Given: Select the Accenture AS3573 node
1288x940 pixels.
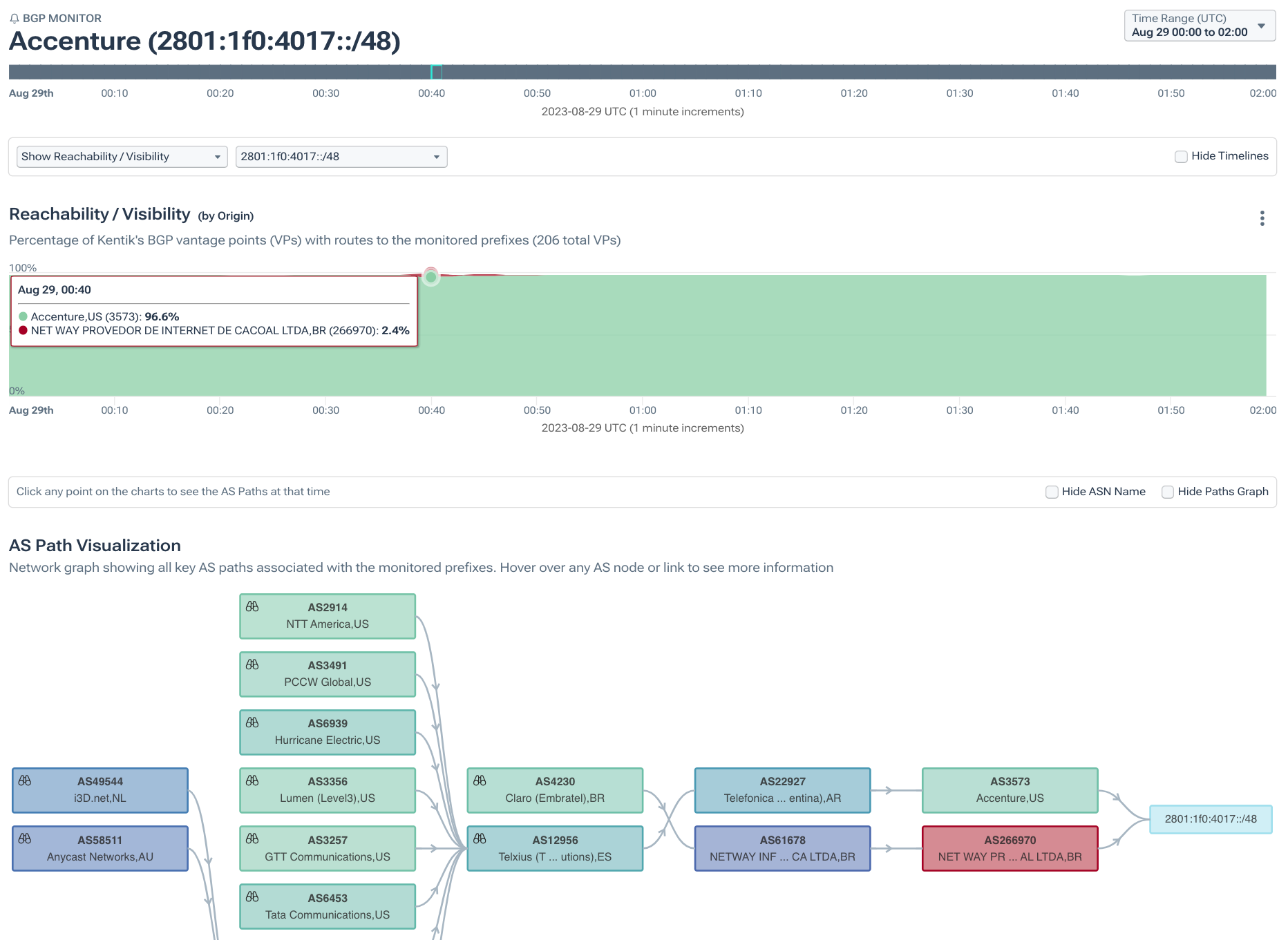Looking at the screenshot, I should [x=1010, y=790].
